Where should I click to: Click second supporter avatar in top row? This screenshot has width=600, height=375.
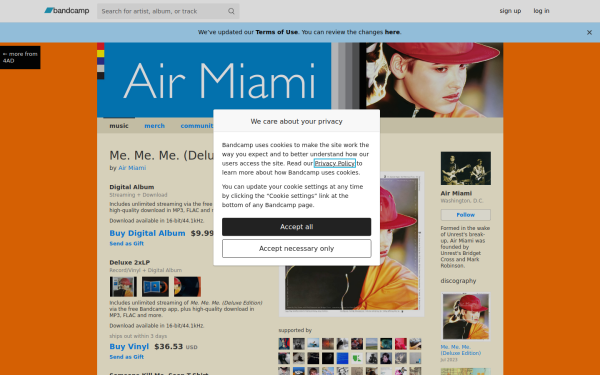(298, 344)
